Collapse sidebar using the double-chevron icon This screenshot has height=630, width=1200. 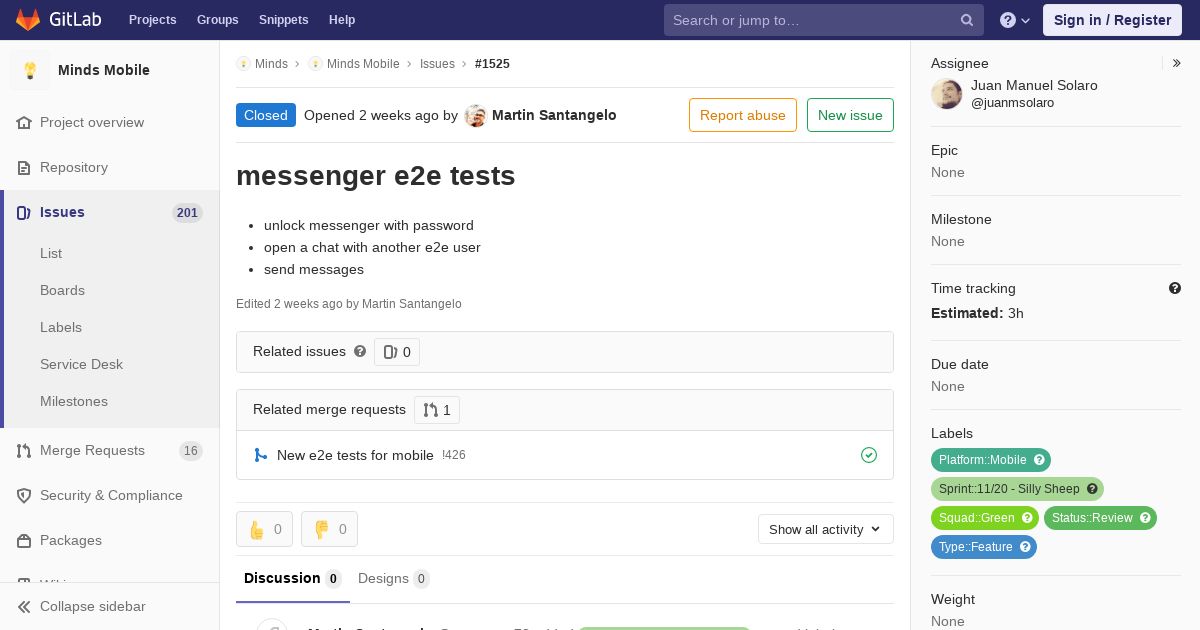24,606
